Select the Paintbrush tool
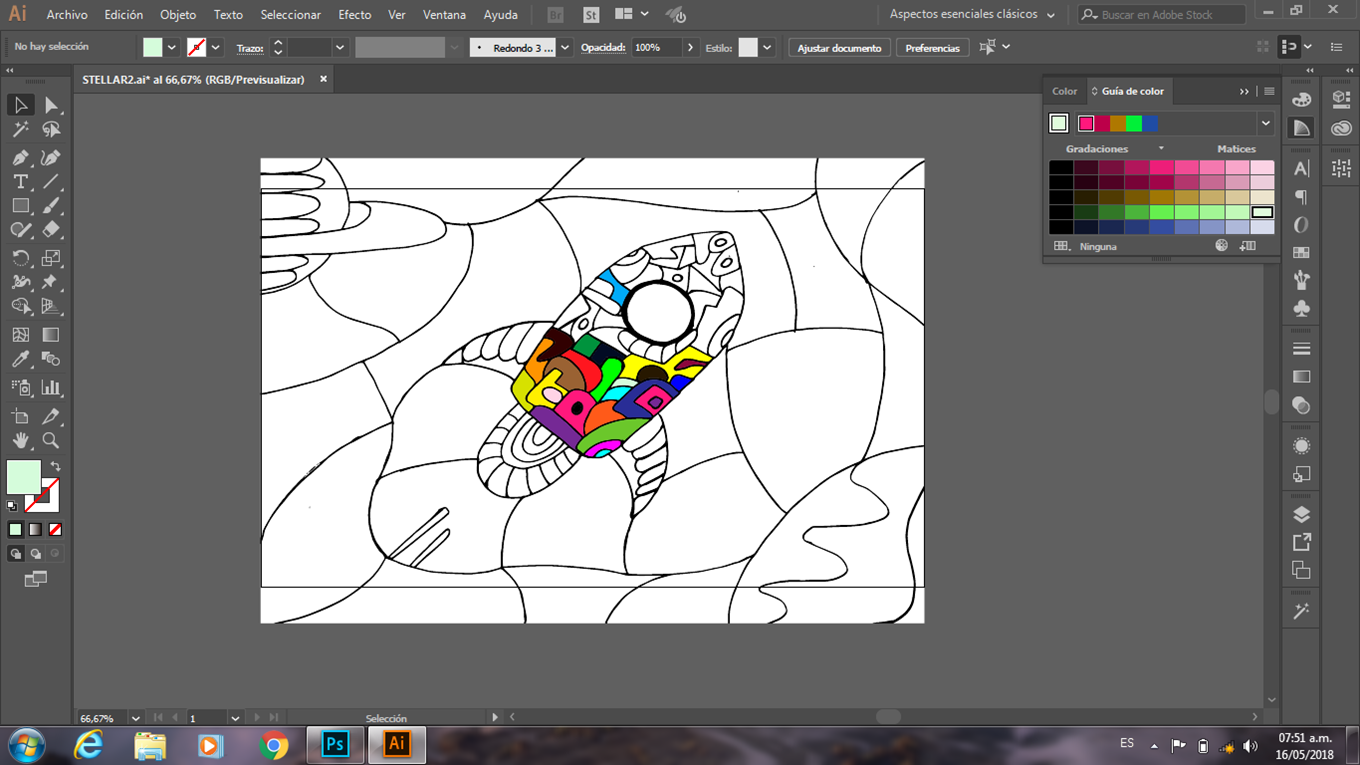This screenshot has height=765, width=1360. click(51, 206)
